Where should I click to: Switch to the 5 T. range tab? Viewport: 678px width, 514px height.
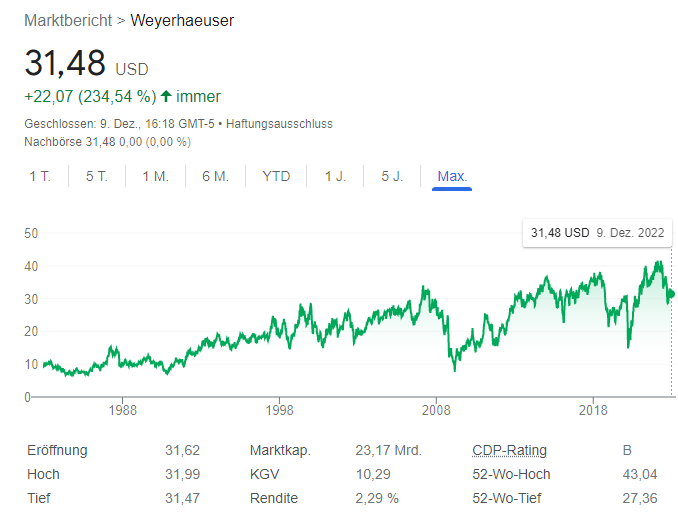(x=97, y=176)
